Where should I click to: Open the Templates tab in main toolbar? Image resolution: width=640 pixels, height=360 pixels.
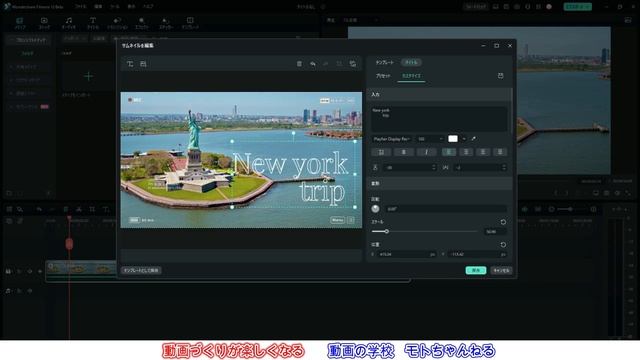(190, 23)
